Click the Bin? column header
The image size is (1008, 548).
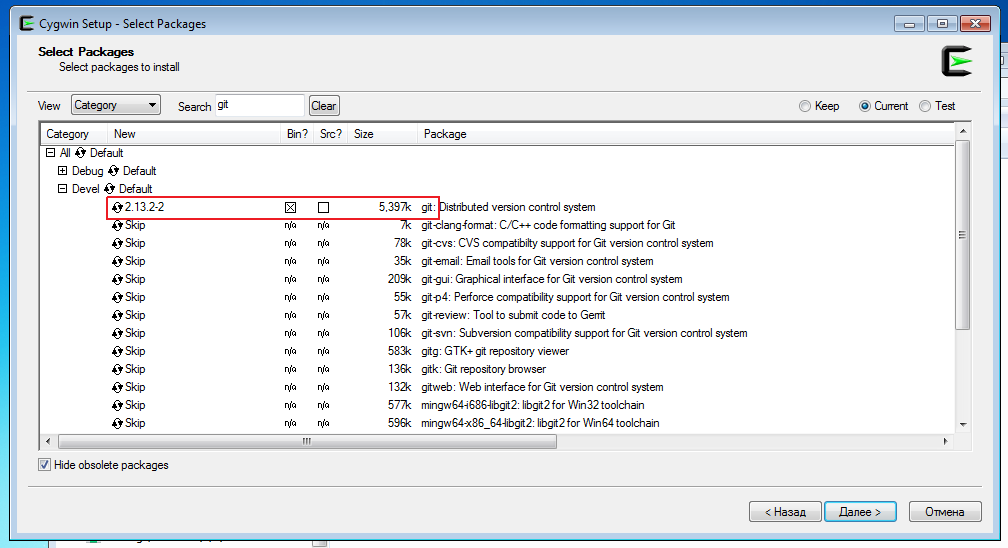click(x=298, y=134)
